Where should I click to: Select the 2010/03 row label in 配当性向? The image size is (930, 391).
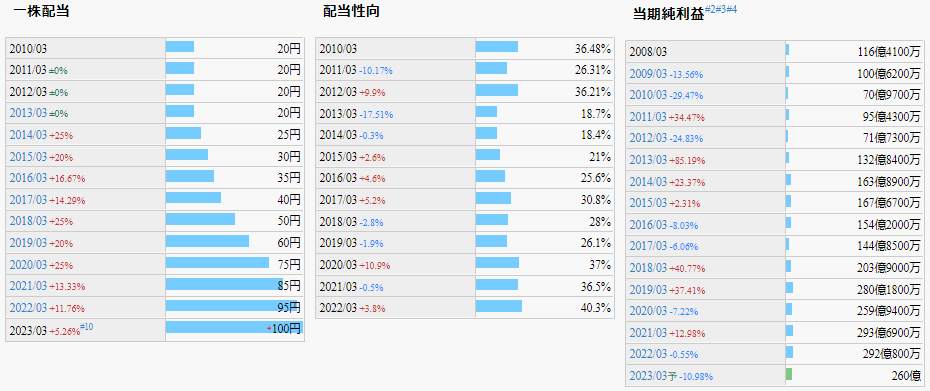(x=338, y=49)
